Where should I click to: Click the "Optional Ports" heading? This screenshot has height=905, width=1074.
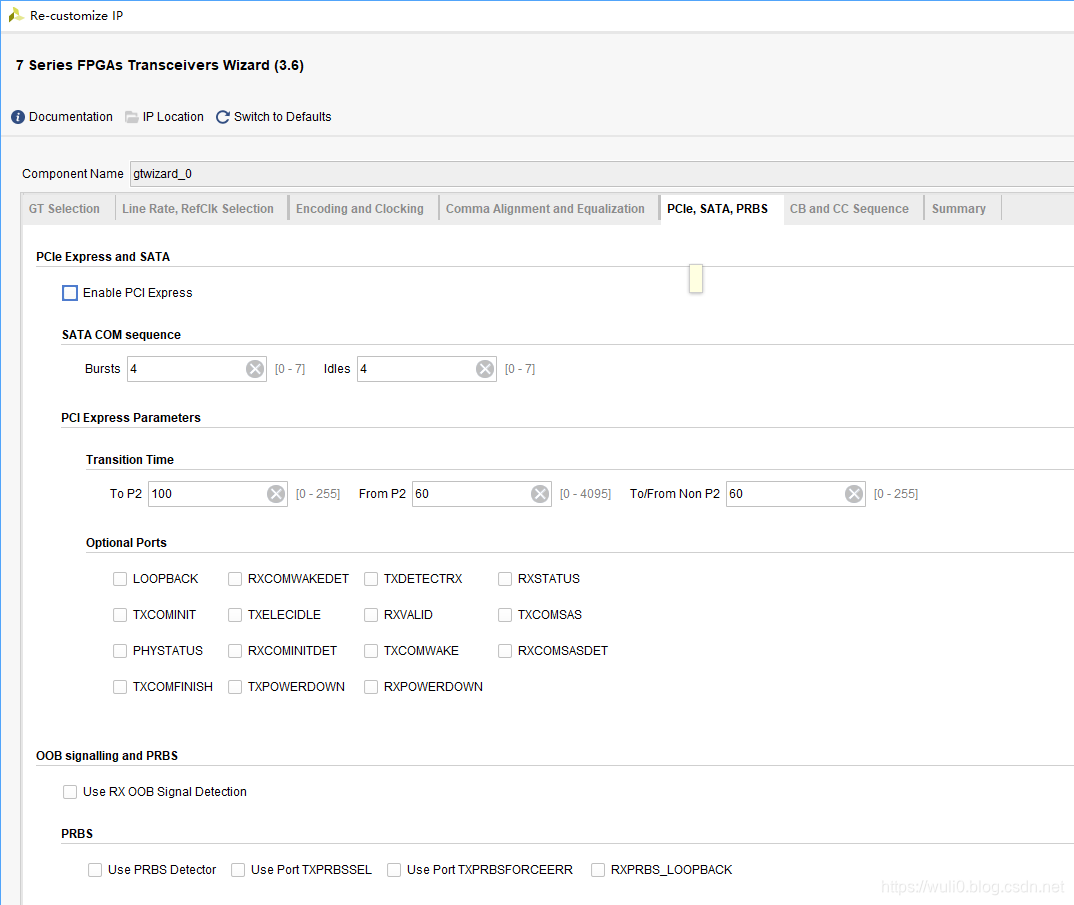(x=126, y=543)
